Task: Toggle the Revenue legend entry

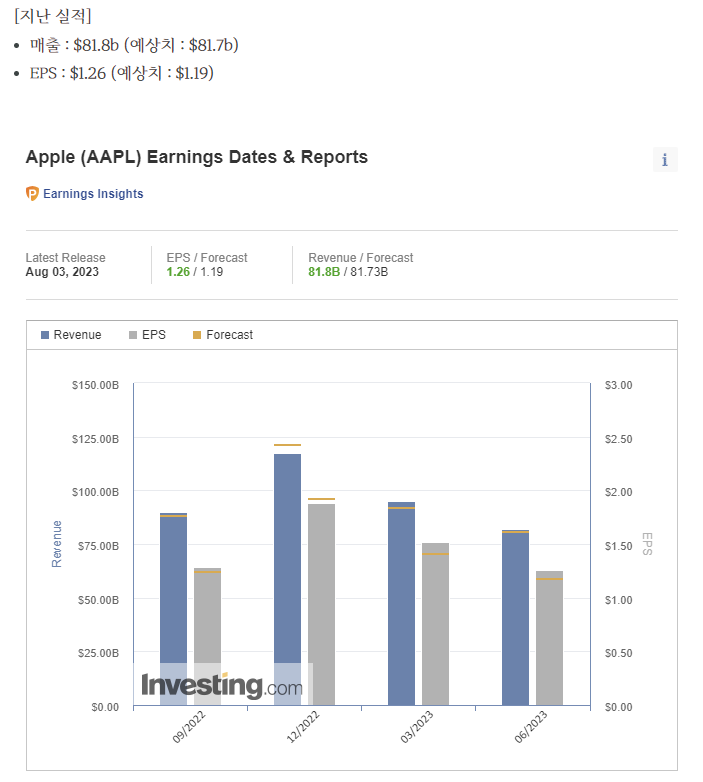Action: pos(71,335)
